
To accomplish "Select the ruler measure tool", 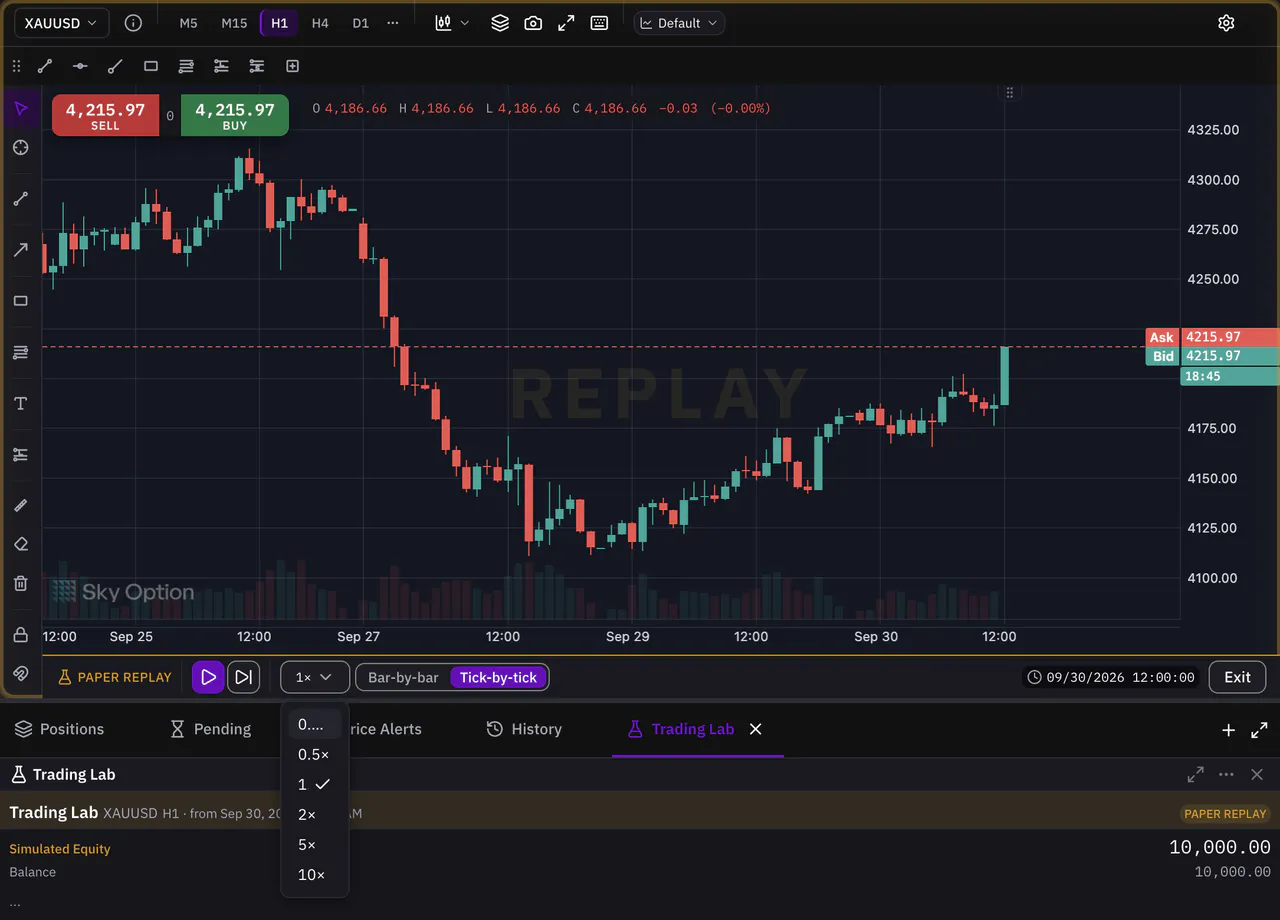I will point(20,505).
